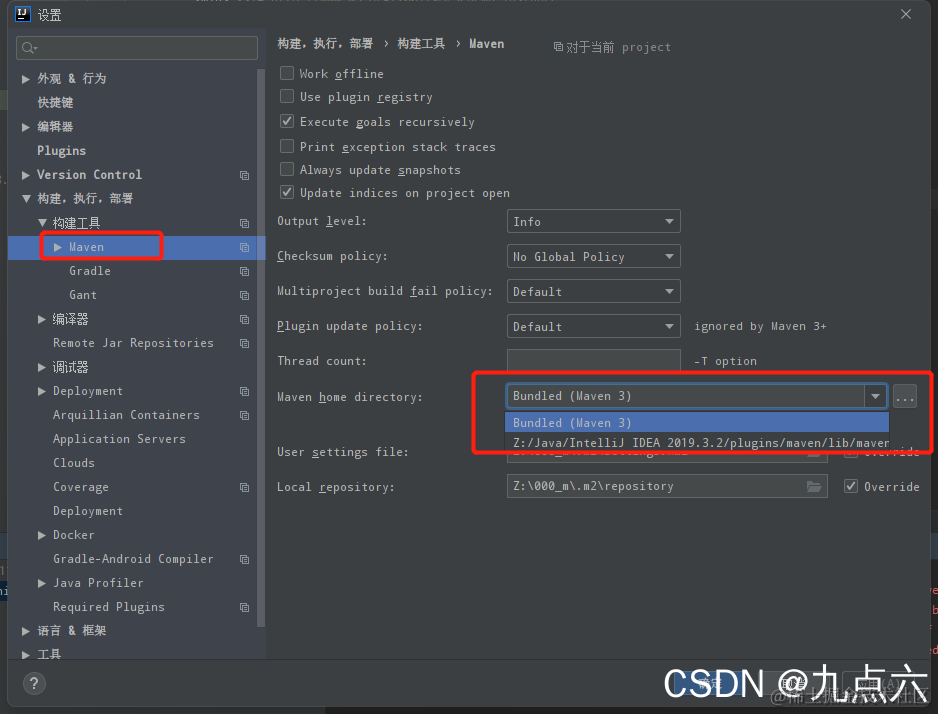Click project-scope icon on the Maven row

[244, 247]
